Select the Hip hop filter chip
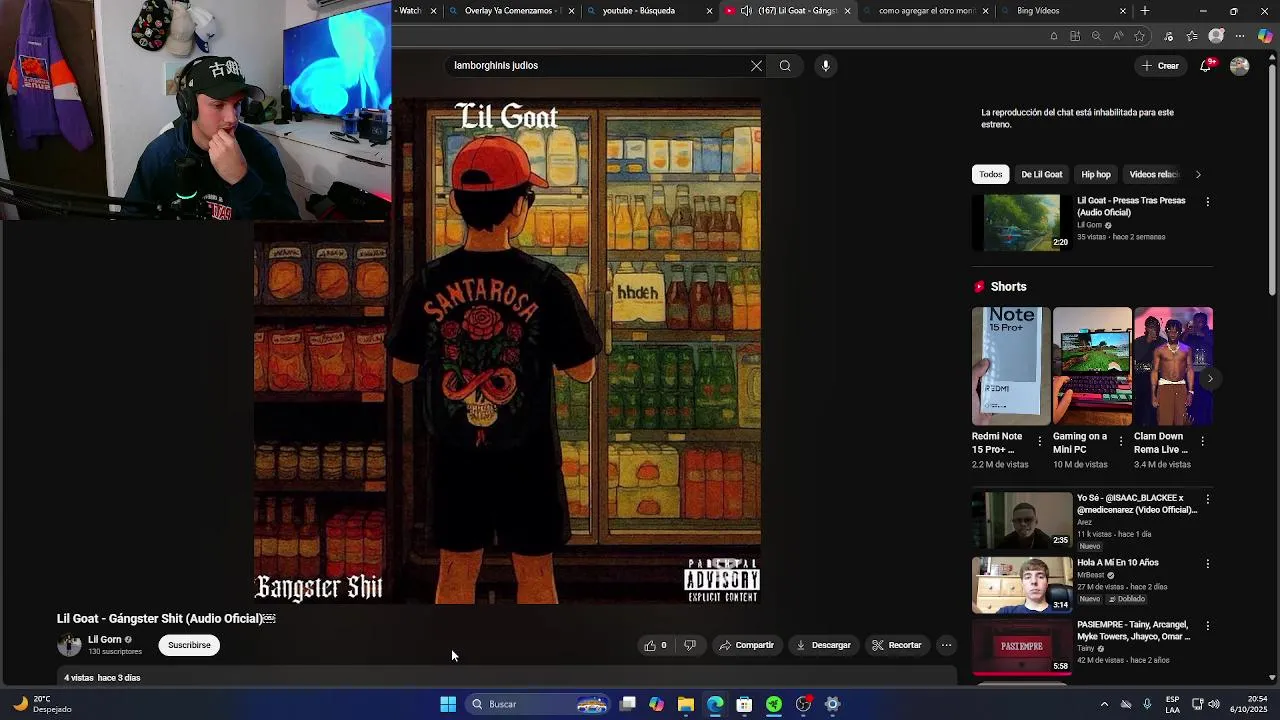This screenshot has height=720, width=1280. point(1096,174)
